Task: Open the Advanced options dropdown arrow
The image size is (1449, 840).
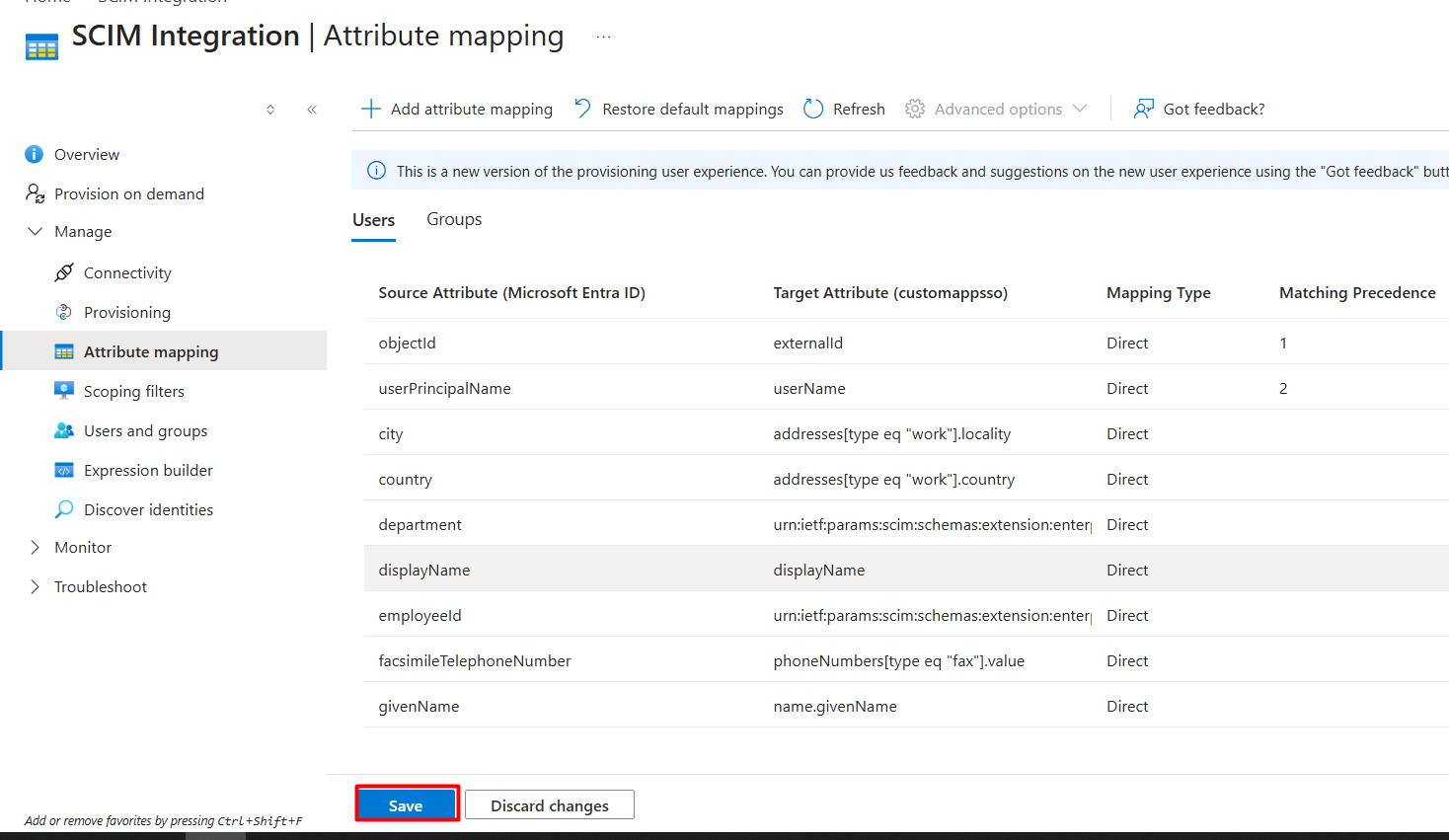Action: point(1080,109)
